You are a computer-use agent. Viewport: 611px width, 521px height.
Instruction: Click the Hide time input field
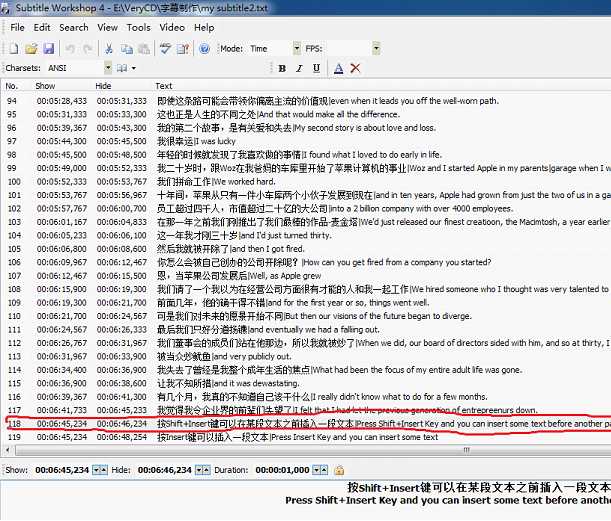coord(165,470)
